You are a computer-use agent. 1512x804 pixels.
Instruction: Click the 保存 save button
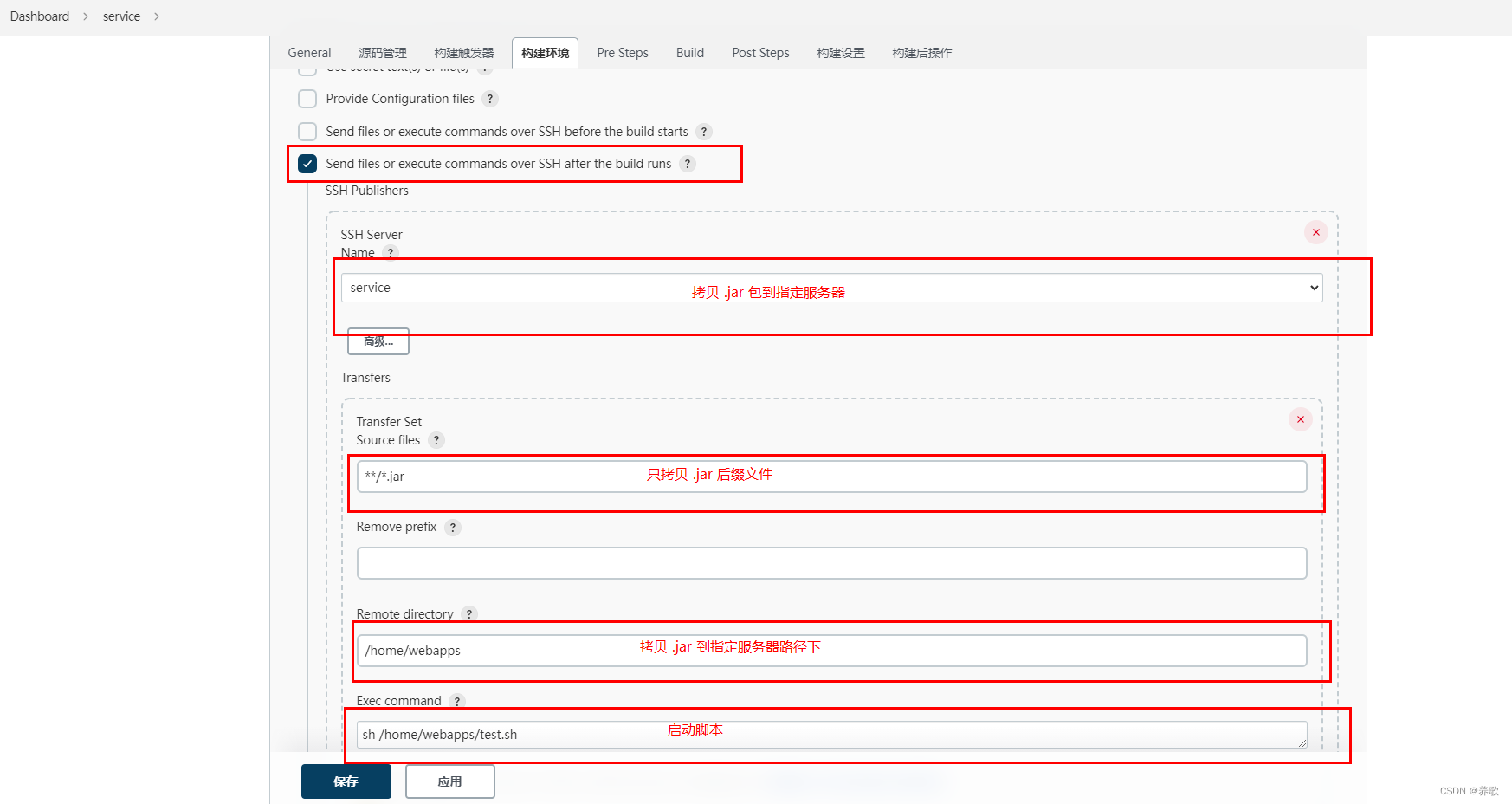point(346,781)
